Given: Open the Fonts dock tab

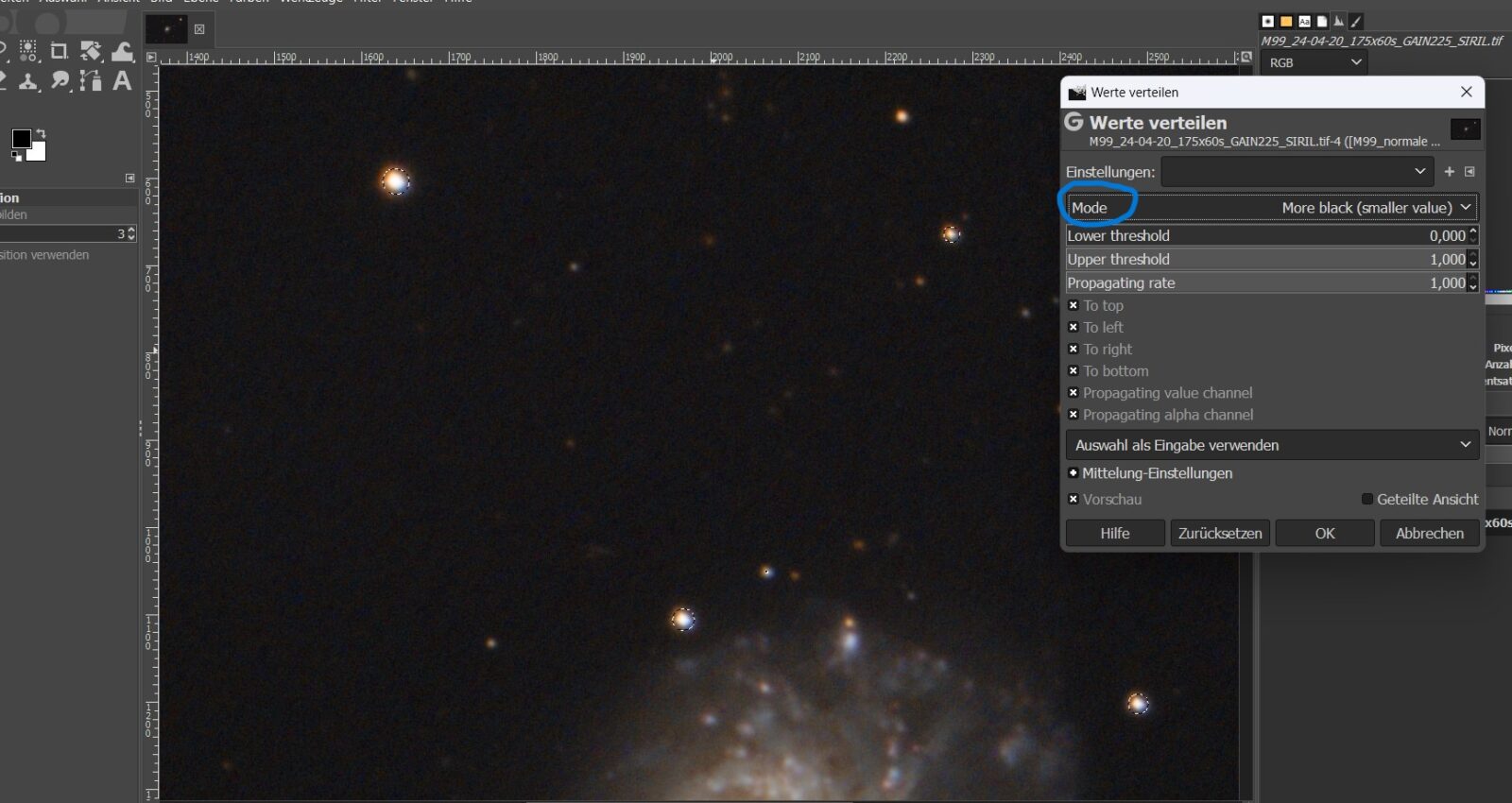Looking at the screenshot, I should coord(1304,21).
